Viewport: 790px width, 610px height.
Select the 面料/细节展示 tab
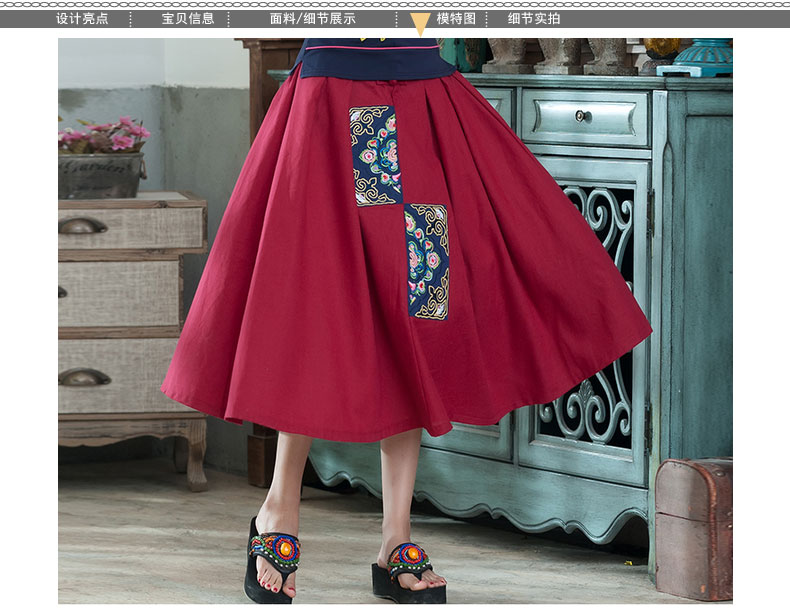click(x=312, y=18)
